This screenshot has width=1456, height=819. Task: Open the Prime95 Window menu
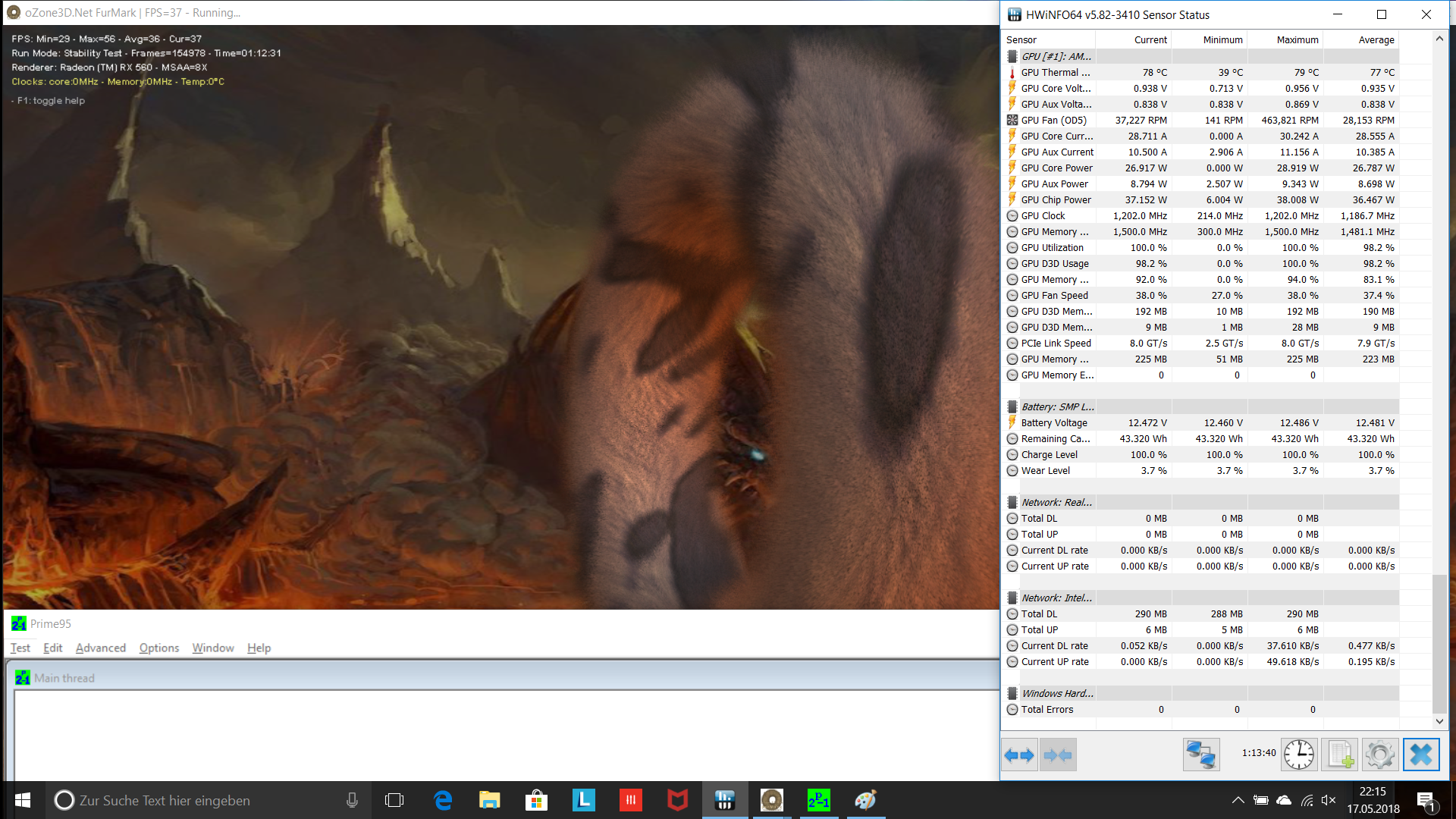[213, 648]
